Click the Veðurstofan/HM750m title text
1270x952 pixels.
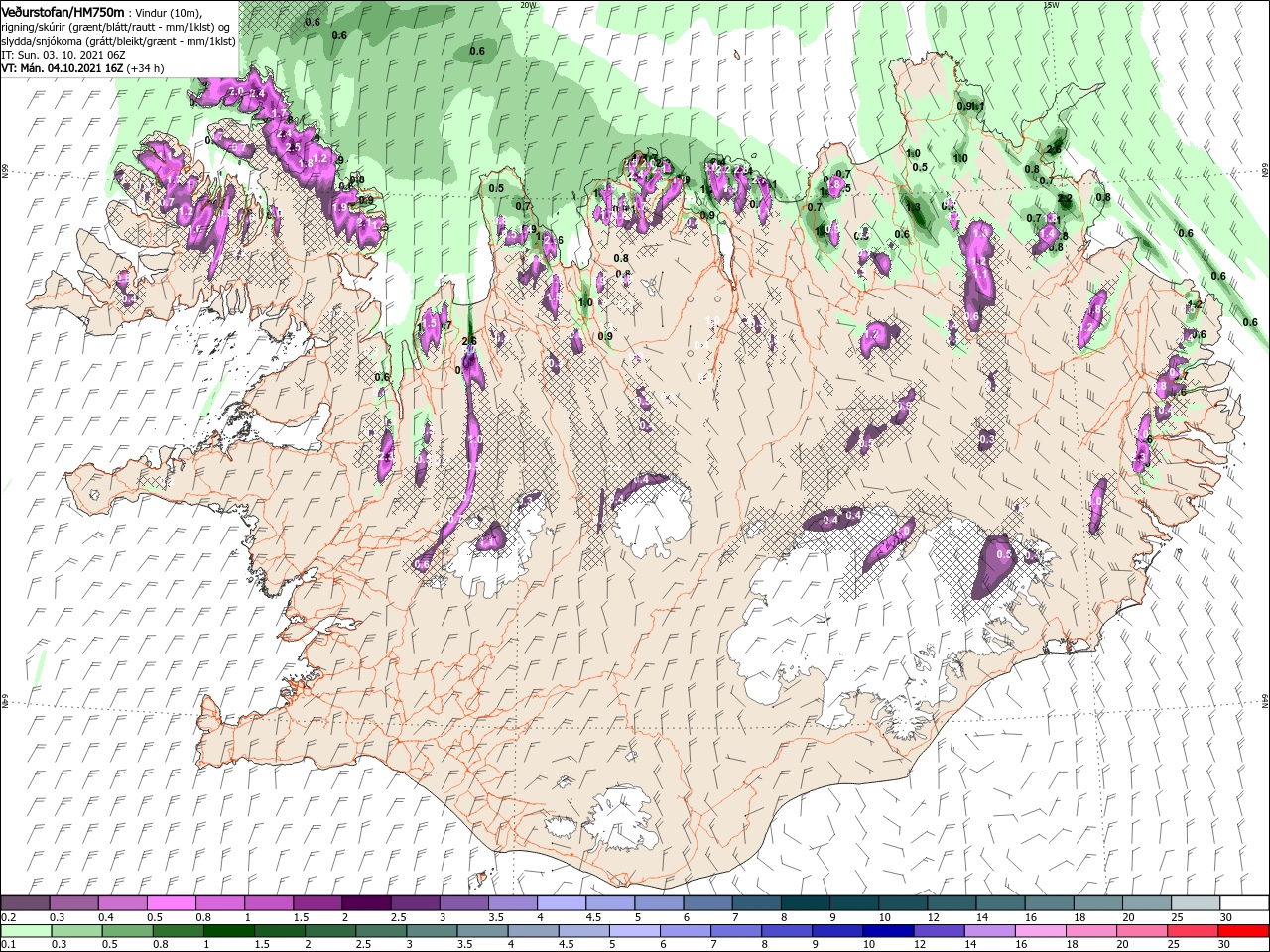click(63, 11)
